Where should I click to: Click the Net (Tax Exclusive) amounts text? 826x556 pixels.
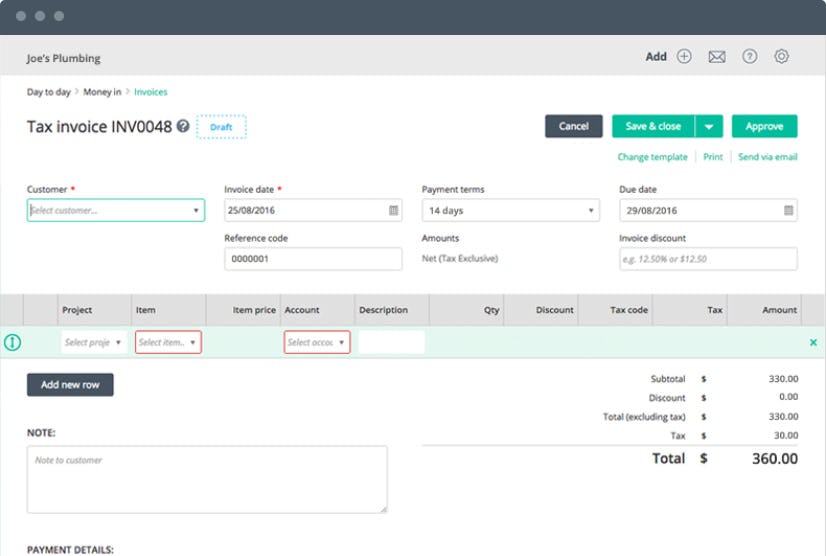460,258
